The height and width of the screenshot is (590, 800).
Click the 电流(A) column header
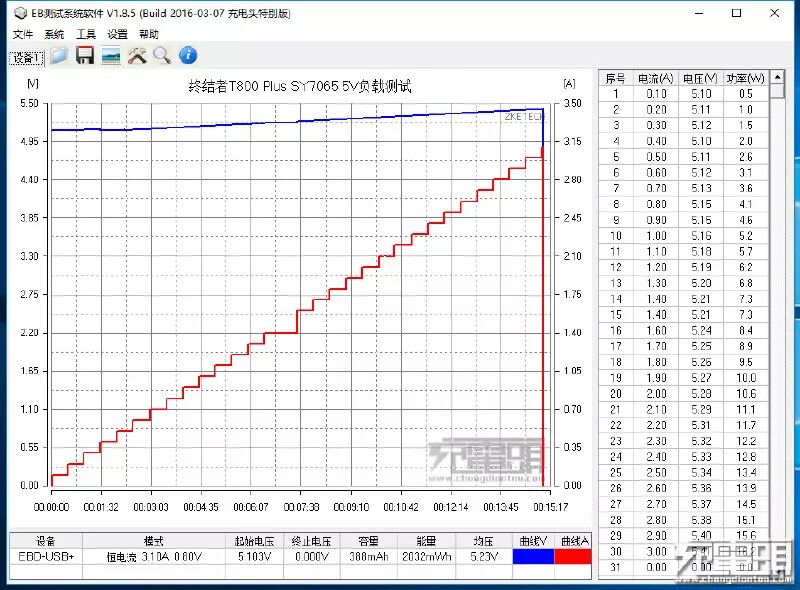[x=656, y=79]
